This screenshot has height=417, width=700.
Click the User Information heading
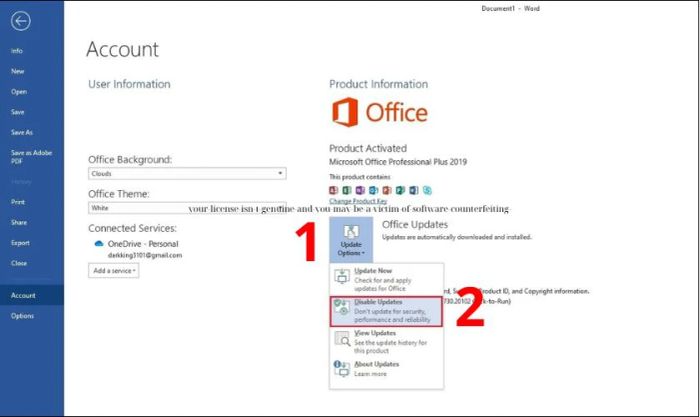pyautogui.click(x=129, y=84)
